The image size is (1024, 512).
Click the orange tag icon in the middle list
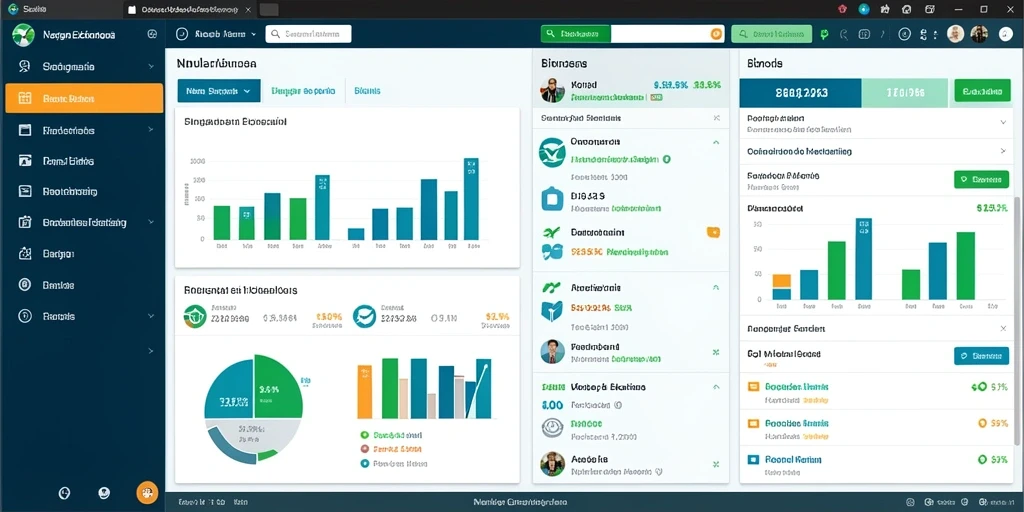[713, 232]
